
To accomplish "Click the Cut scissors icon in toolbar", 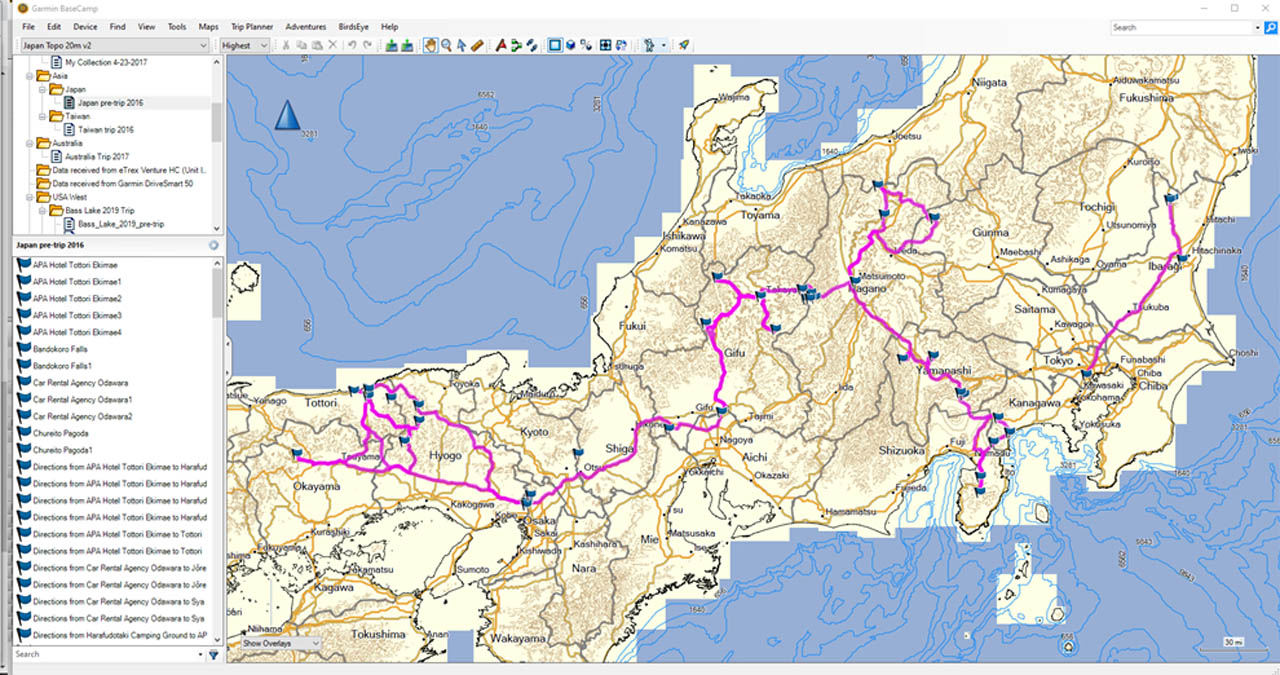I will (x=286, y=45).
